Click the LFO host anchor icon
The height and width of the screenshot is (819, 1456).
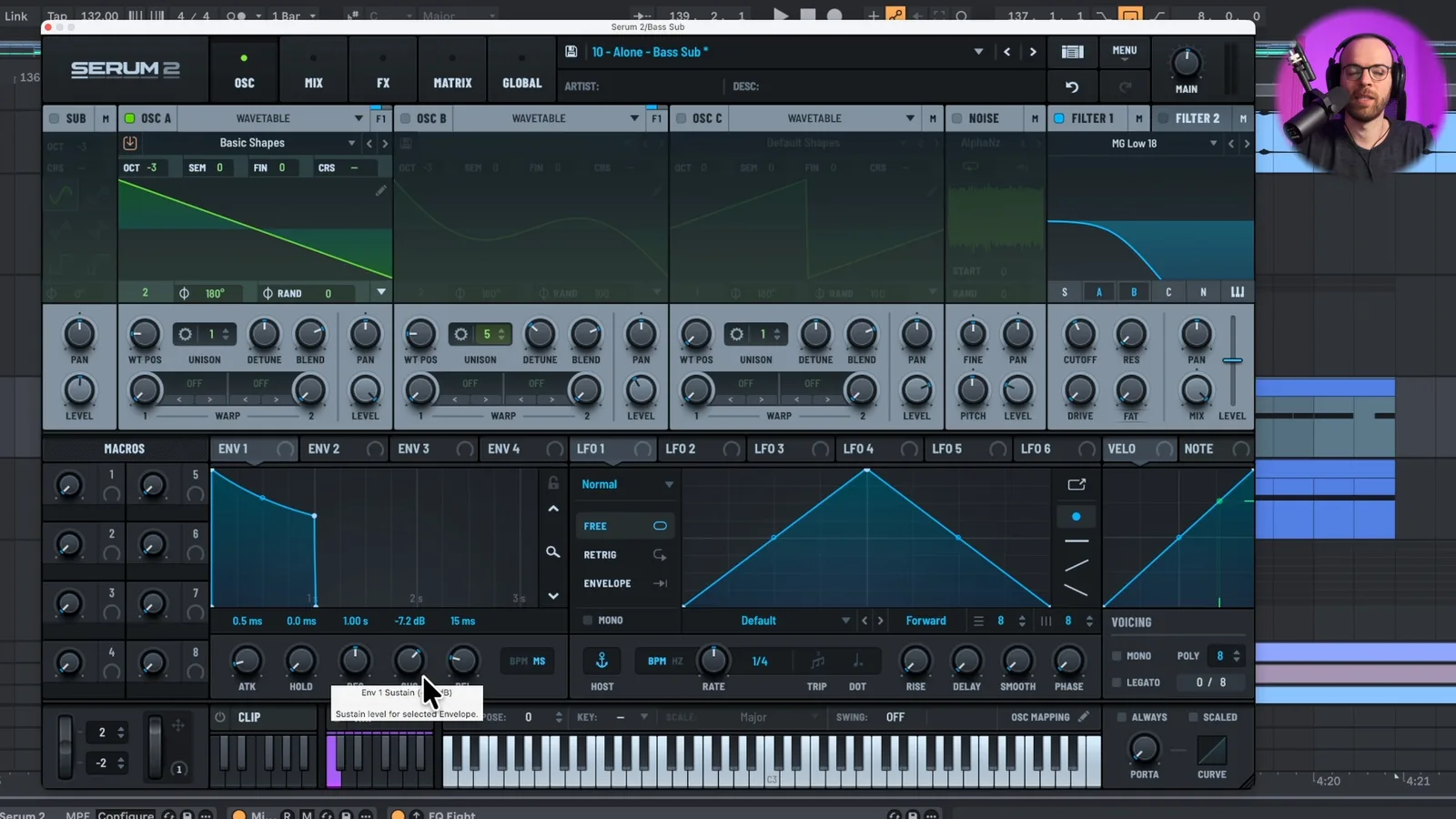pyautogui.click(x=602, y=661)
